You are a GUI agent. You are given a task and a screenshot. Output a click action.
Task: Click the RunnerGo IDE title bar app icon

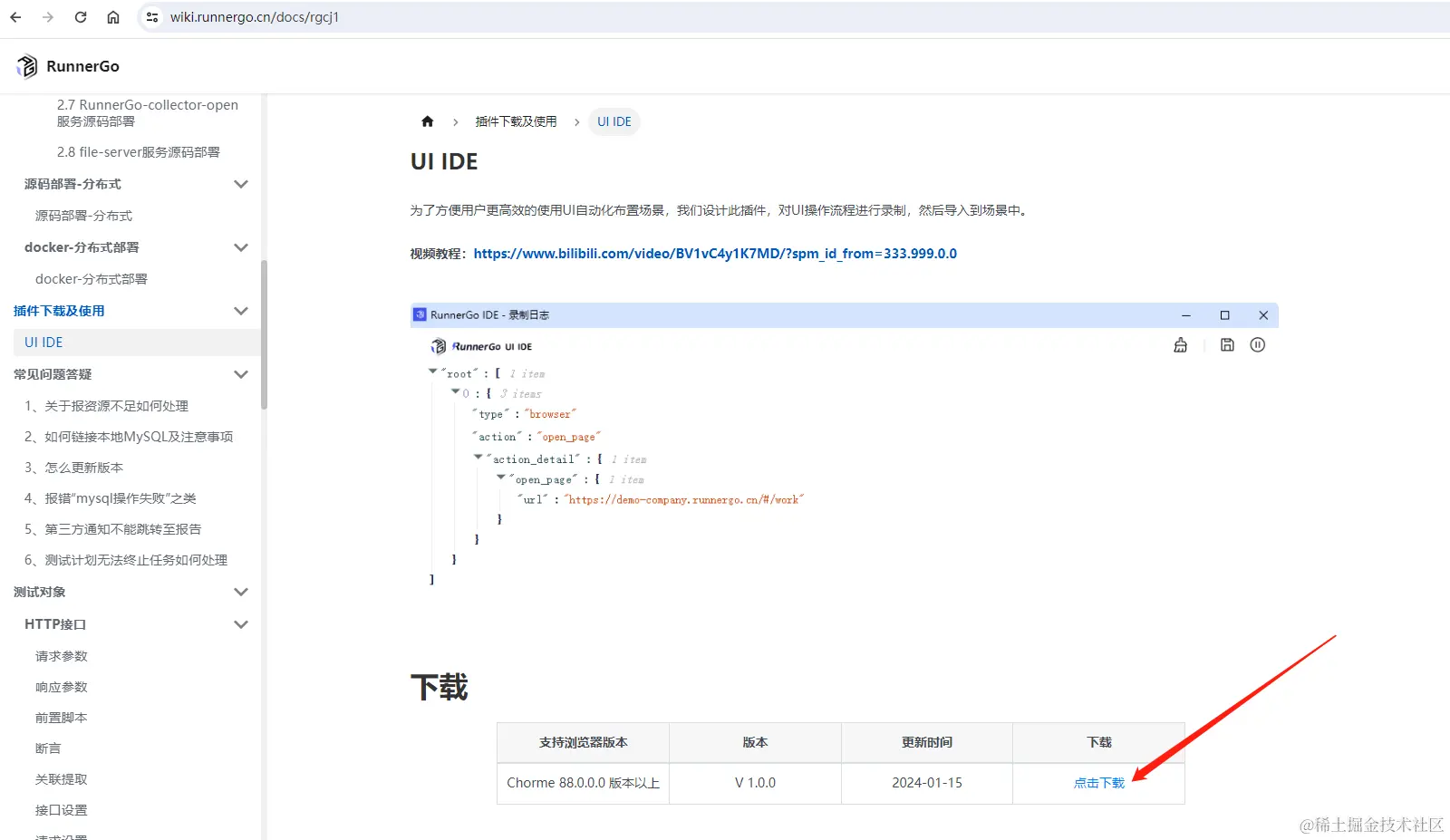420,314
